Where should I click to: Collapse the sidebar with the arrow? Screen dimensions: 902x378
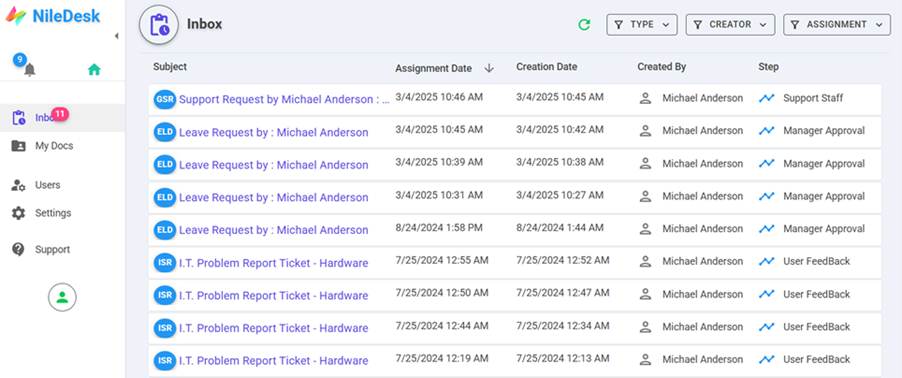click(116, 36)
